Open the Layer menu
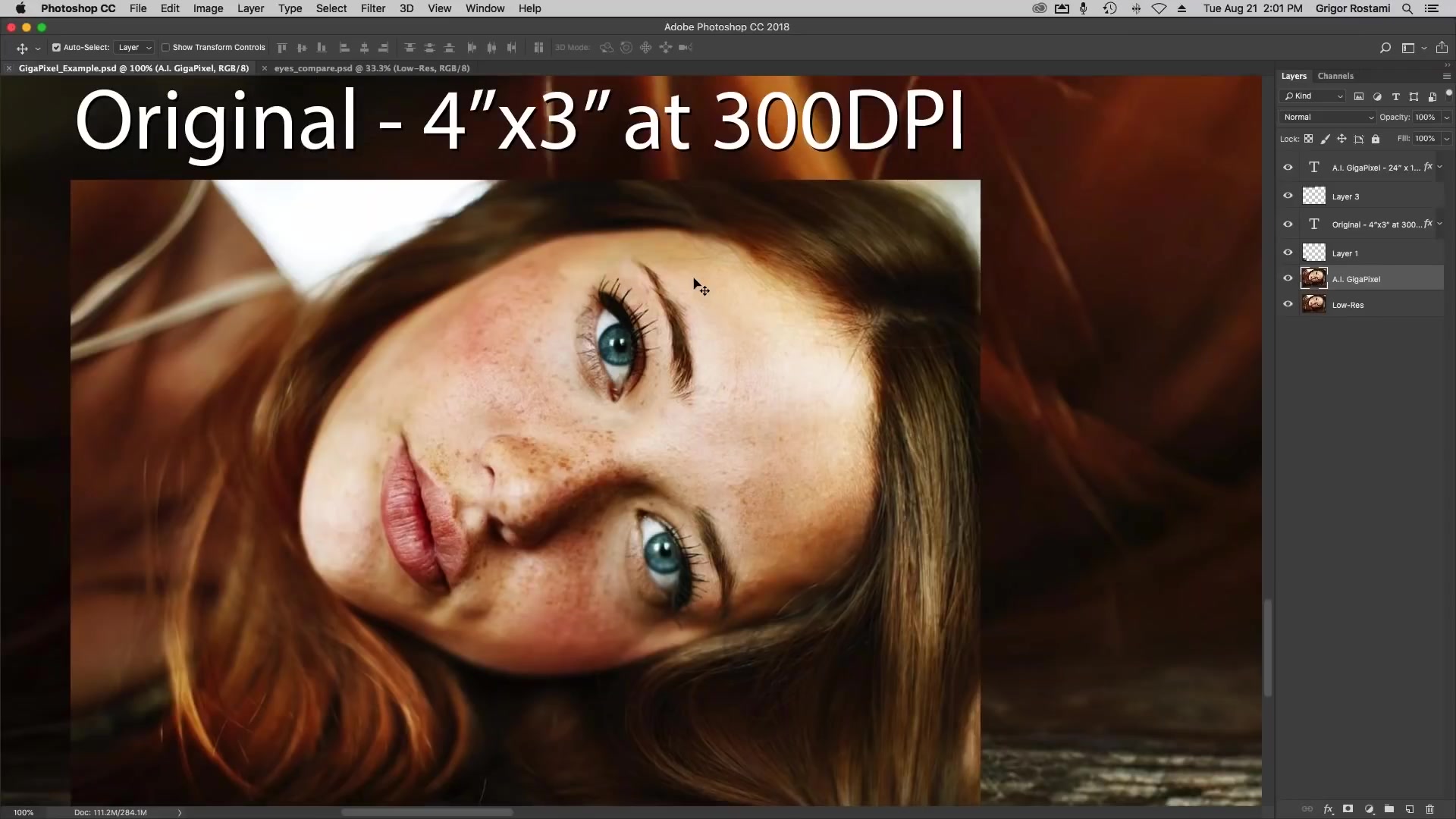The height and width of the screenshot is (819, 1456). coord(250,8)
